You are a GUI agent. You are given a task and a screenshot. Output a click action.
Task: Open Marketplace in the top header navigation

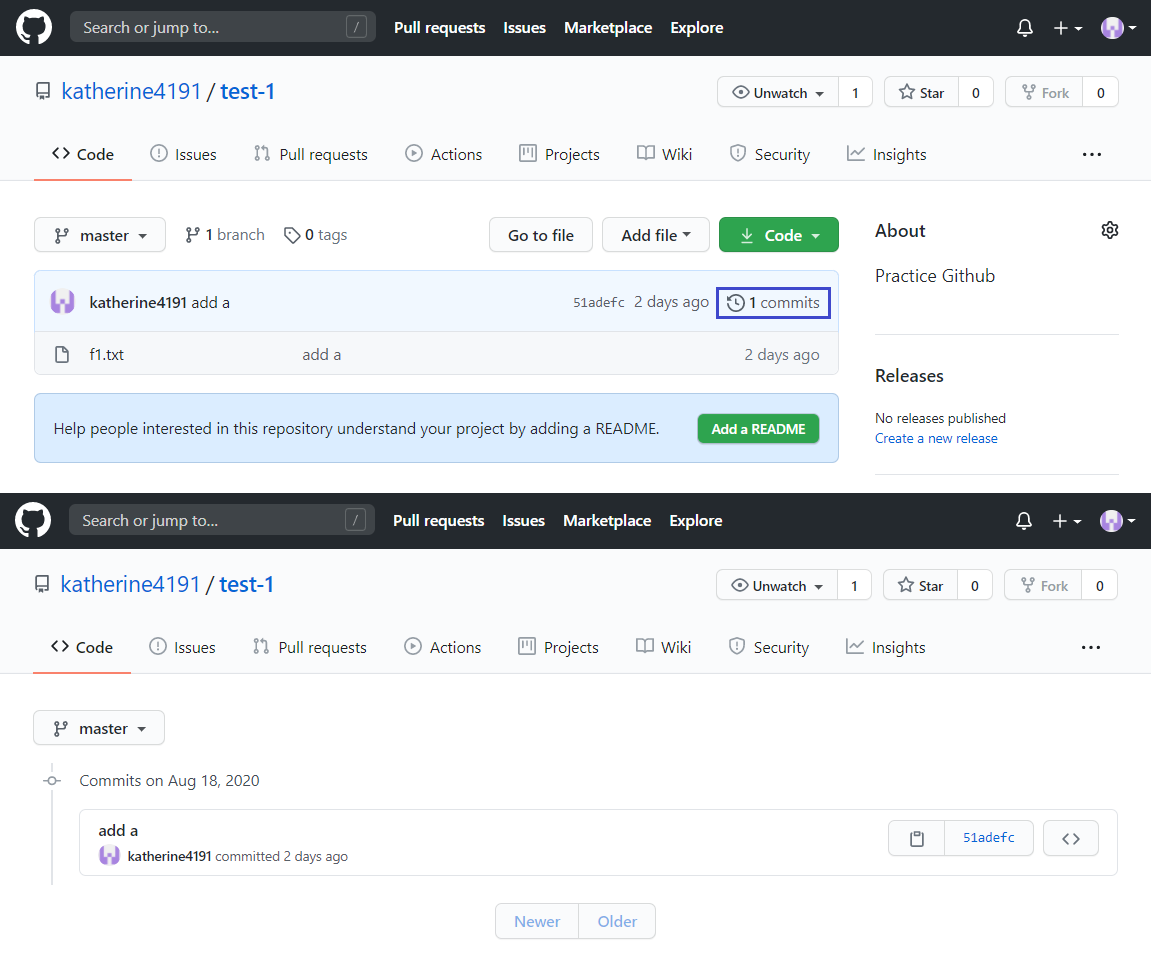608,28
